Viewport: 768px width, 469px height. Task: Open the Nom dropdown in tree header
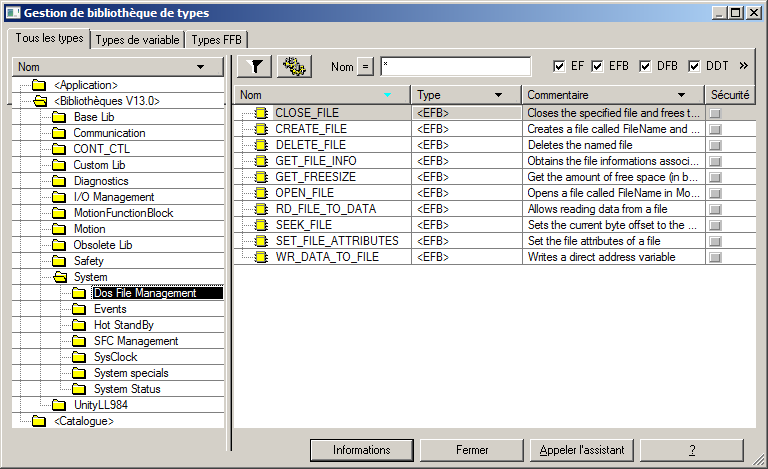tap(201, 67)
